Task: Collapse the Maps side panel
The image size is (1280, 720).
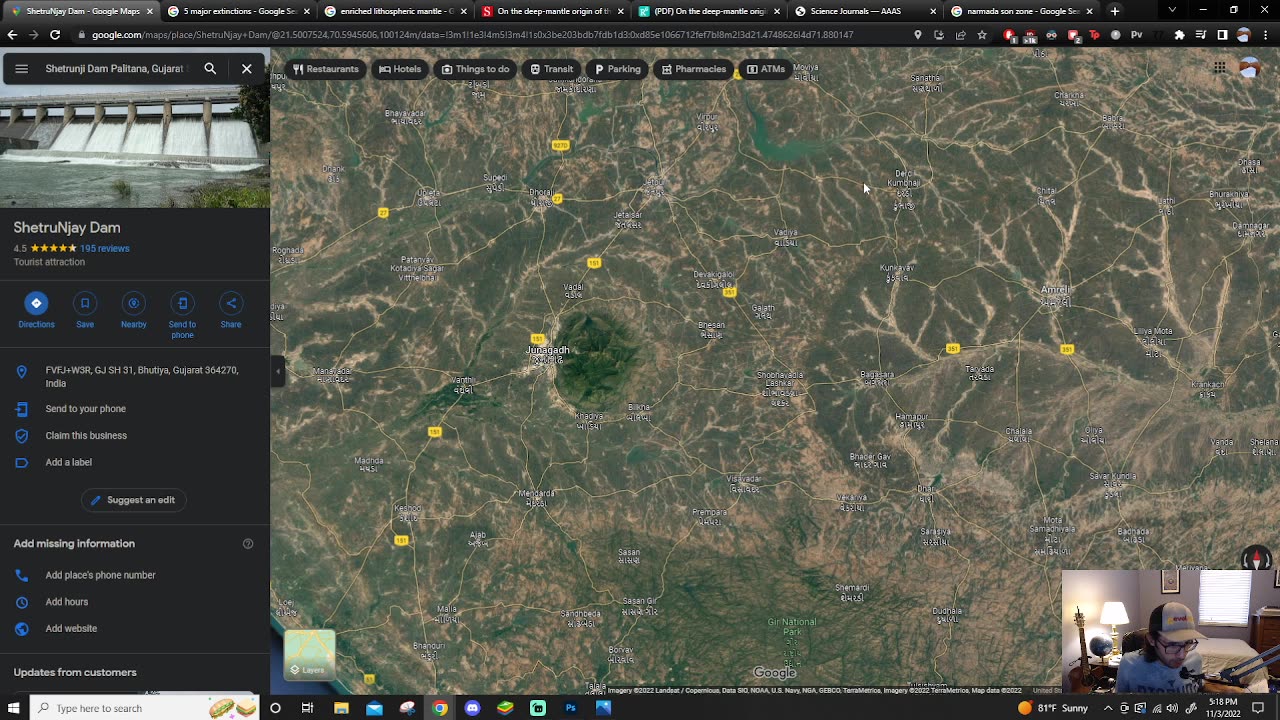Action: pos(278,371)
